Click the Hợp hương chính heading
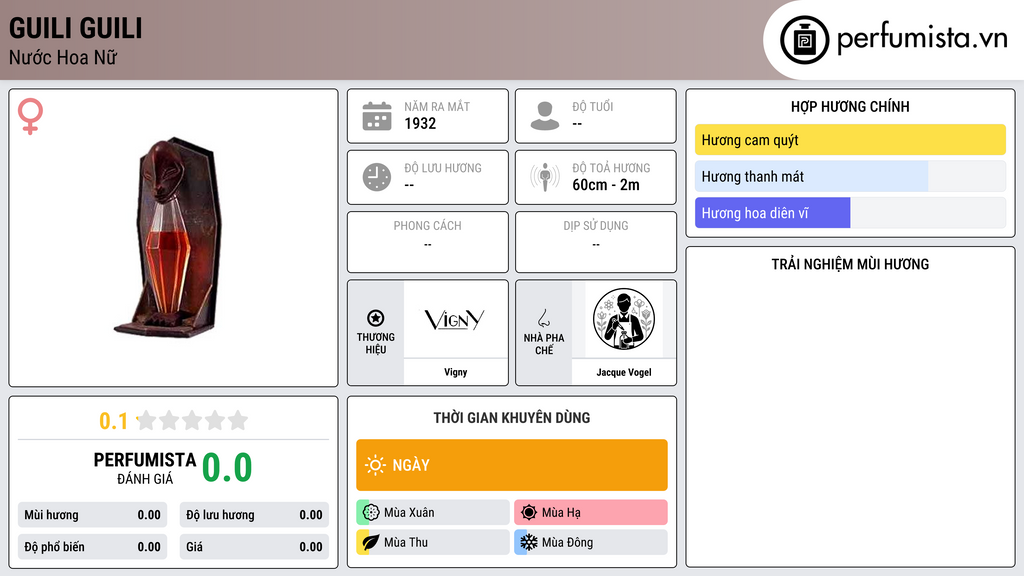 (x=850, y=106)
